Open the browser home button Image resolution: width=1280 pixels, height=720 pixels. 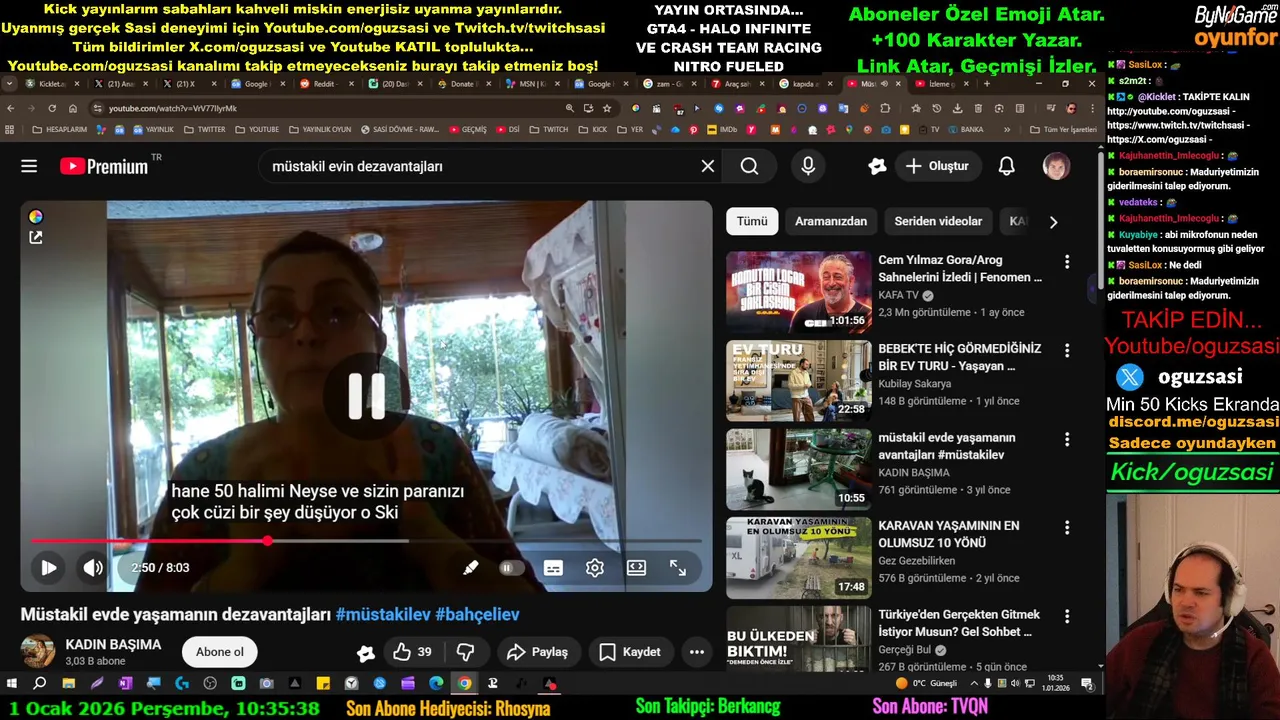[73, 108]
